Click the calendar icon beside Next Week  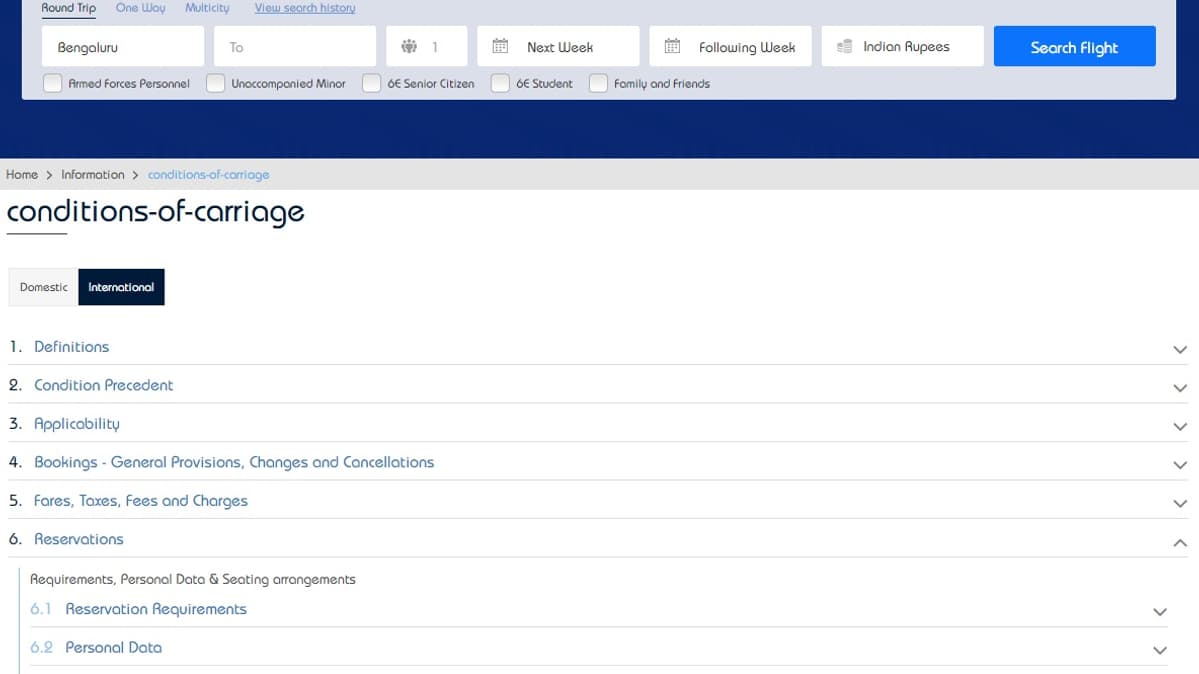coord(500,47)
